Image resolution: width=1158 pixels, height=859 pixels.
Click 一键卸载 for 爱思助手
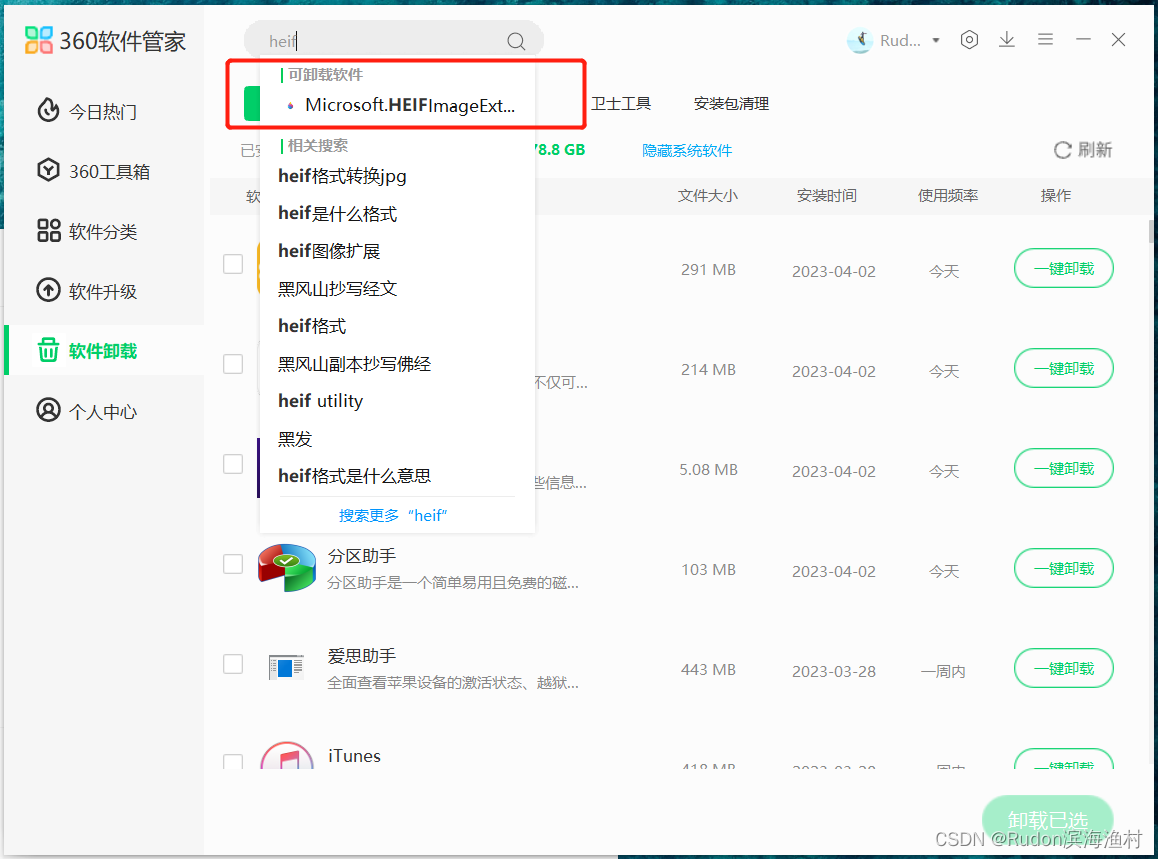click(x=1063, y=668)
